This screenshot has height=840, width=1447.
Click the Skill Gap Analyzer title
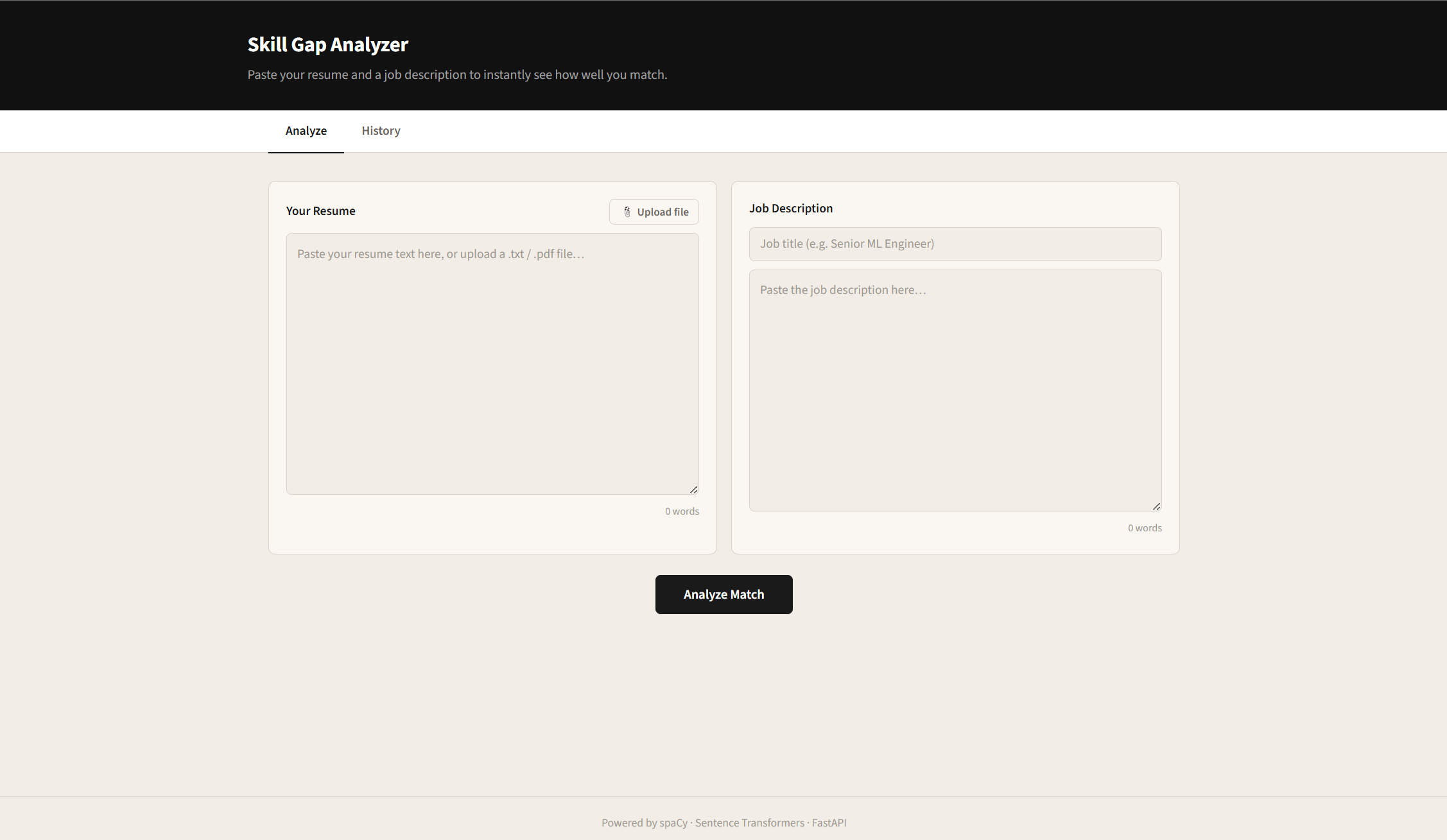[327, 44]
